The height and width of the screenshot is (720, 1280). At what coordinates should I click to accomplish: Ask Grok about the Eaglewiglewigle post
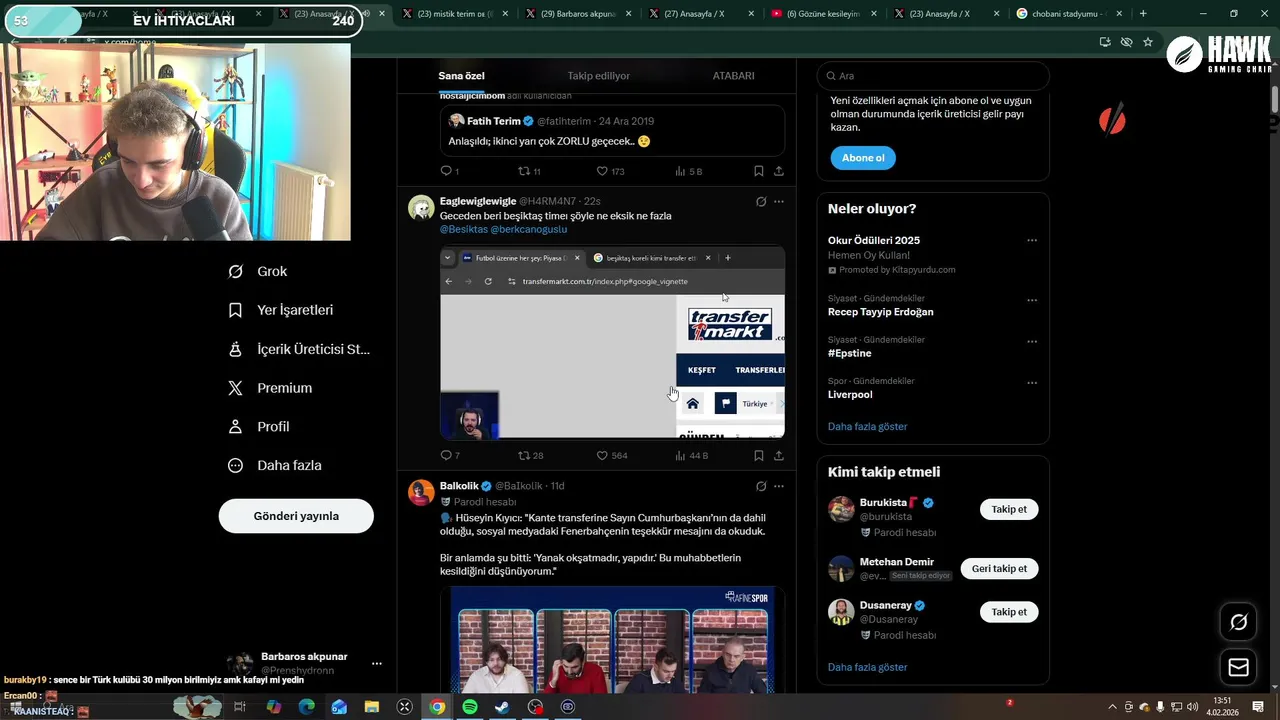(761, 201)
